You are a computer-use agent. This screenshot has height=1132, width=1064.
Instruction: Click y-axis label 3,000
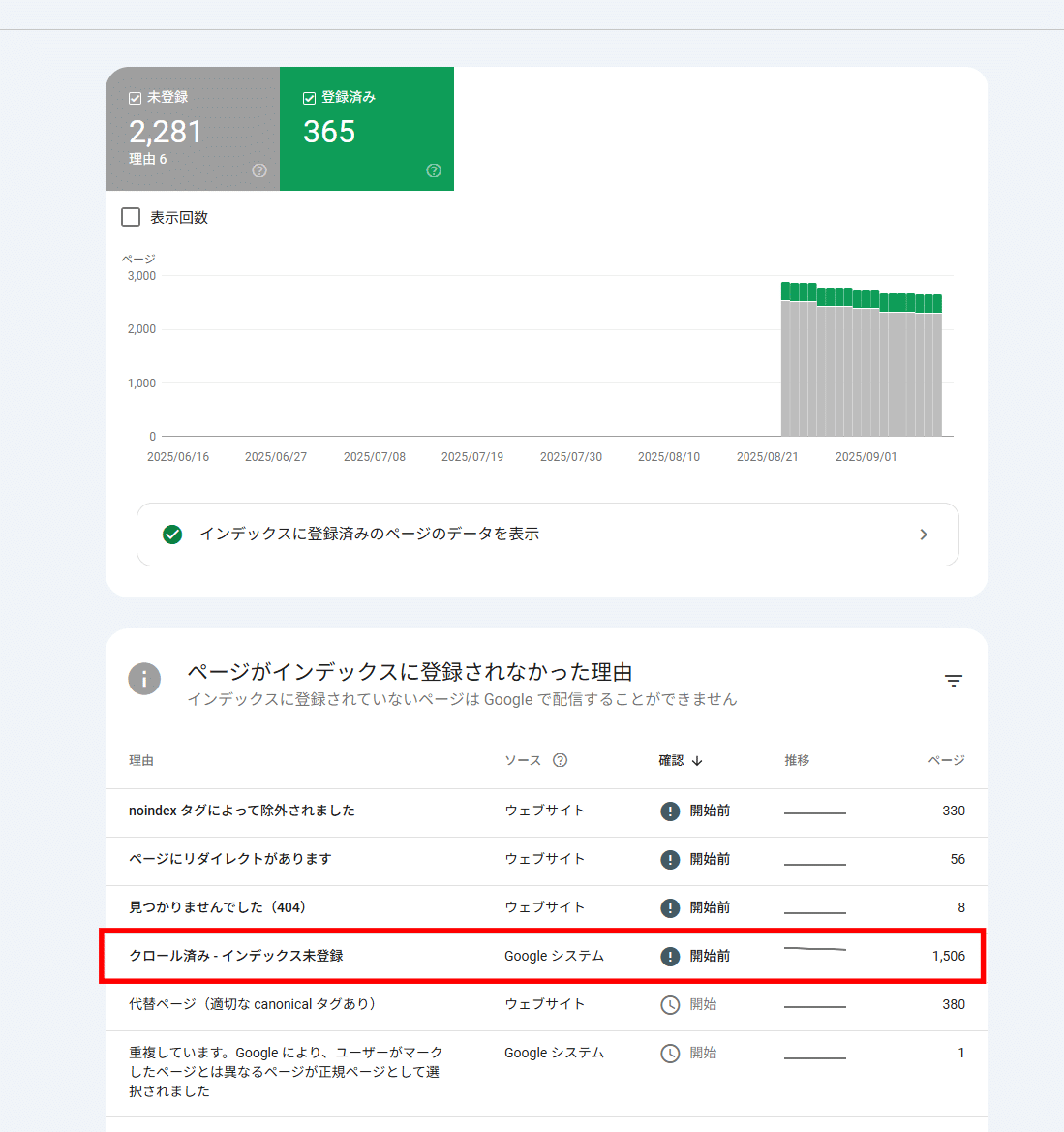point(141,276)
